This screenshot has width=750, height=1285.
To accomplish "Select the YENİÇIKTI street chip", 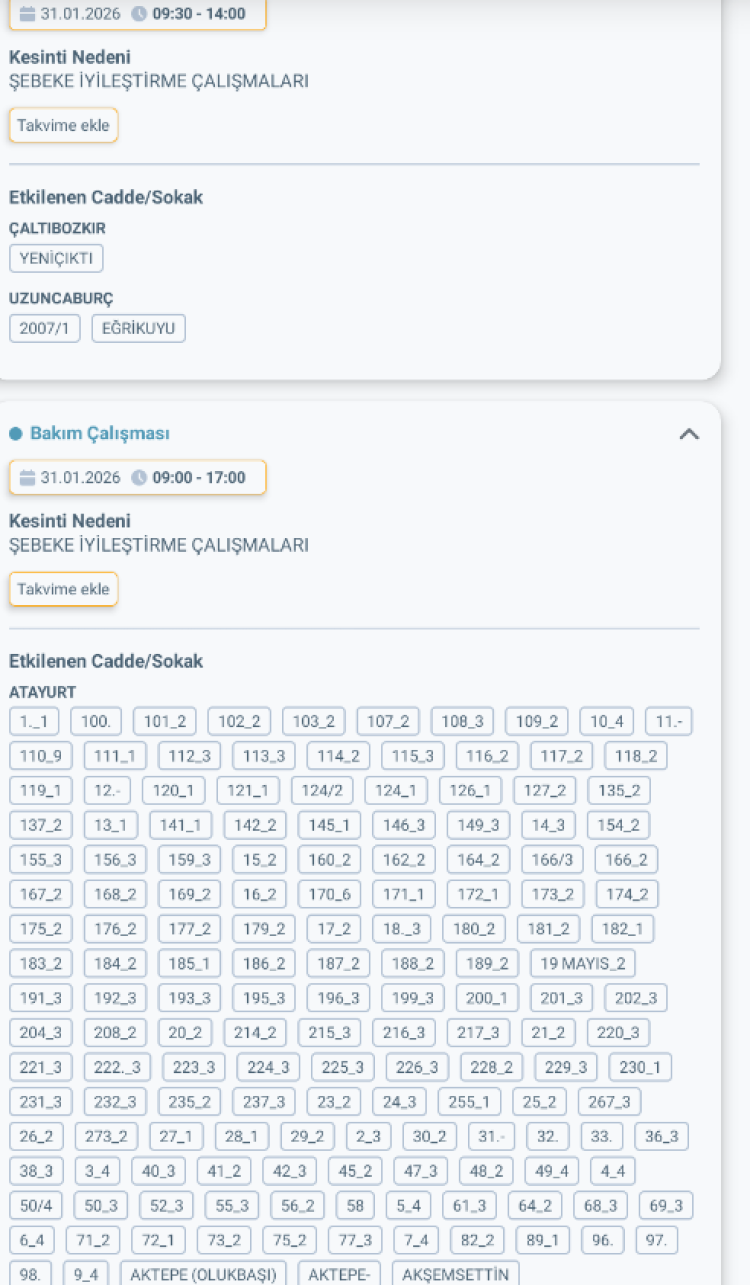I will [x=55, y=258].
